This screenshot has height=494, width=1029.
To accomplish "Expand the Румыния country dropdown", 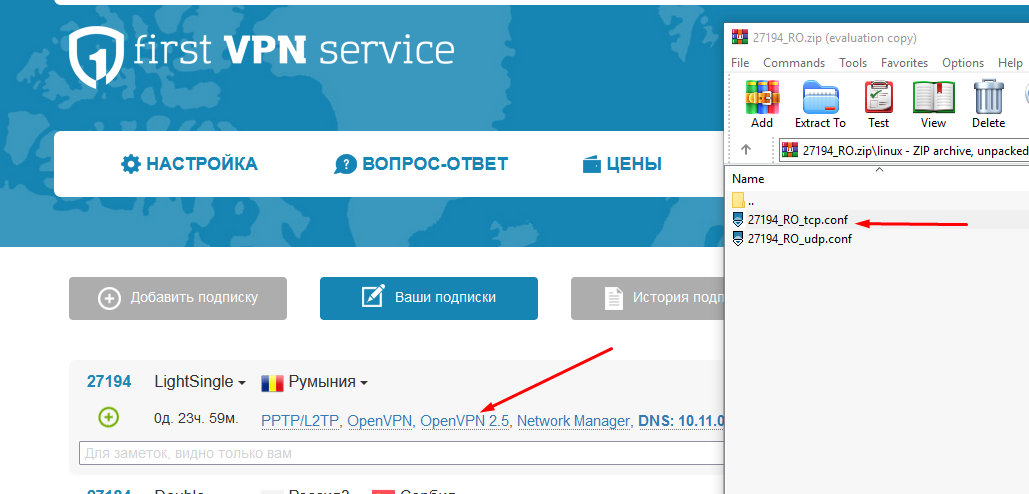I will click(x=315, y=382).
